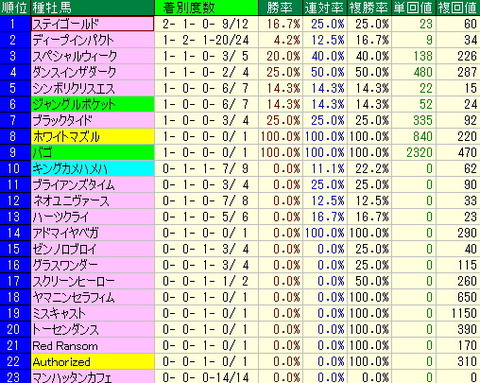
Task: Click rank number 22 cell
Action: click(15, 362)
